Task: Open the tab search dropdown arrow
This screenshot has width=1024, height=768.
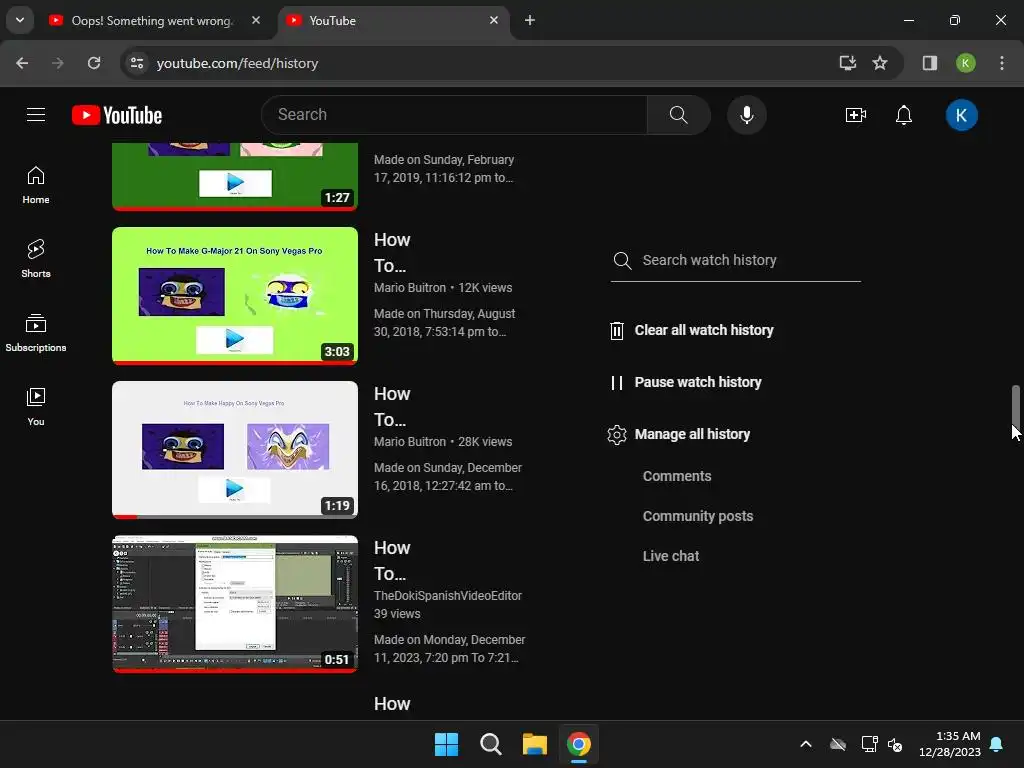Action: [x=20, y=20]
